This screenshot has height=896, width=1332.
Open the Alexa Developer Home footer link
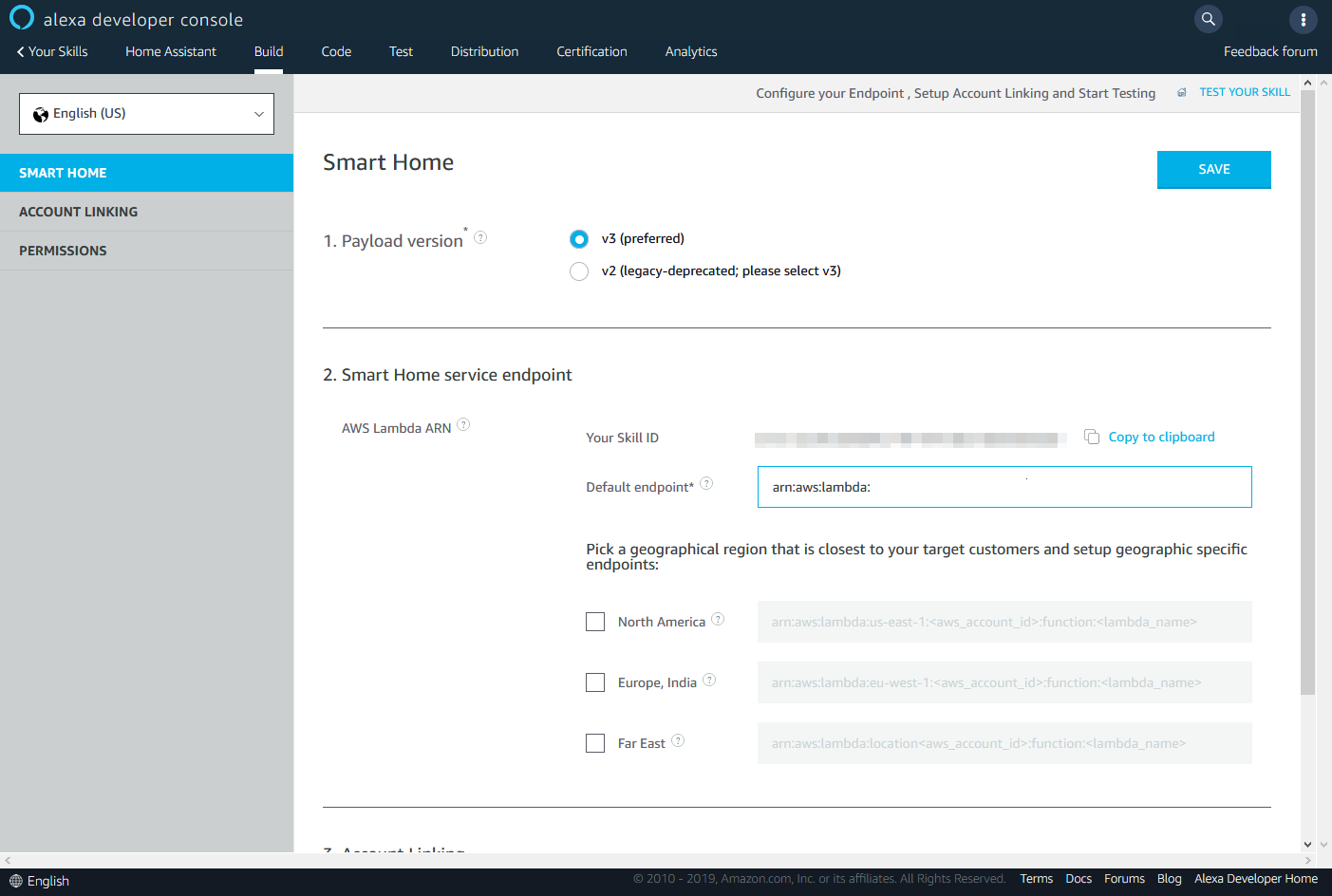pyautogui.click(x=1256, y=879)
